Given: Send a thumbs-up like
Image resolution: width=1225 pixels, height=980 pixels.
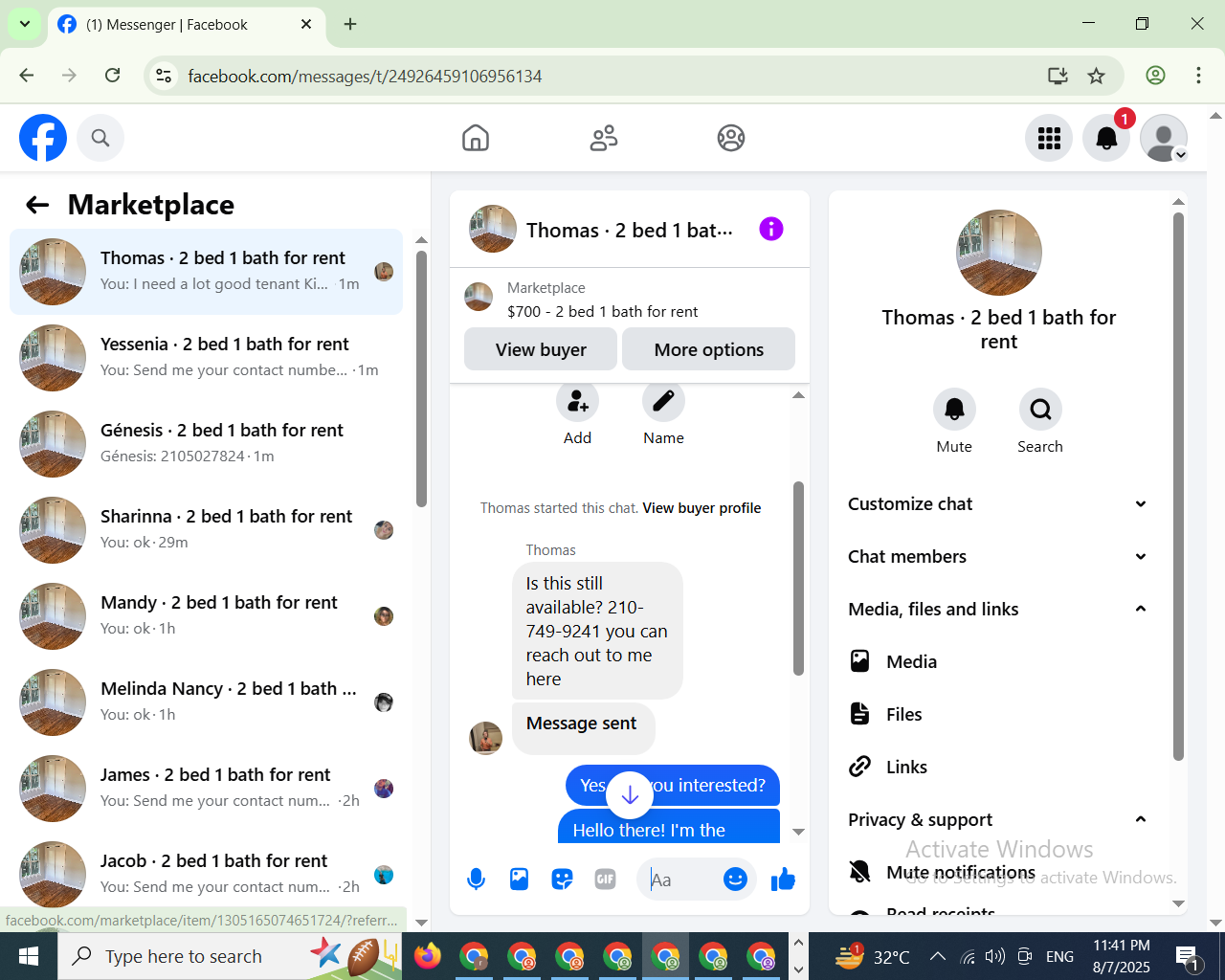Looking at the screenshot, I should pyautogui.click(x=783, y=880).
